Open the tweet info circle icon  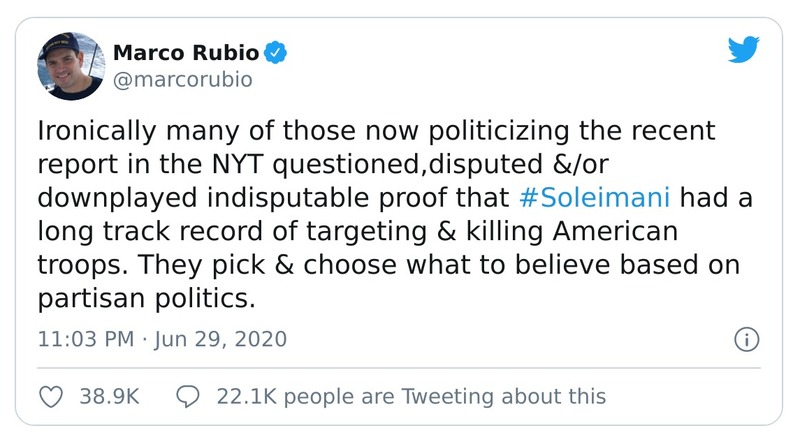coord(745,340)
